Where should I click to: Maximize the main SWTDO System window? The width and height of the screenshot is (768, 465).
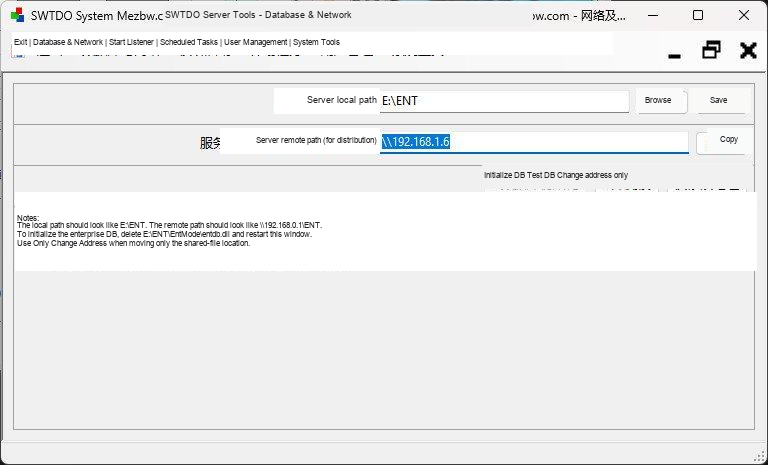click(698, 15)
